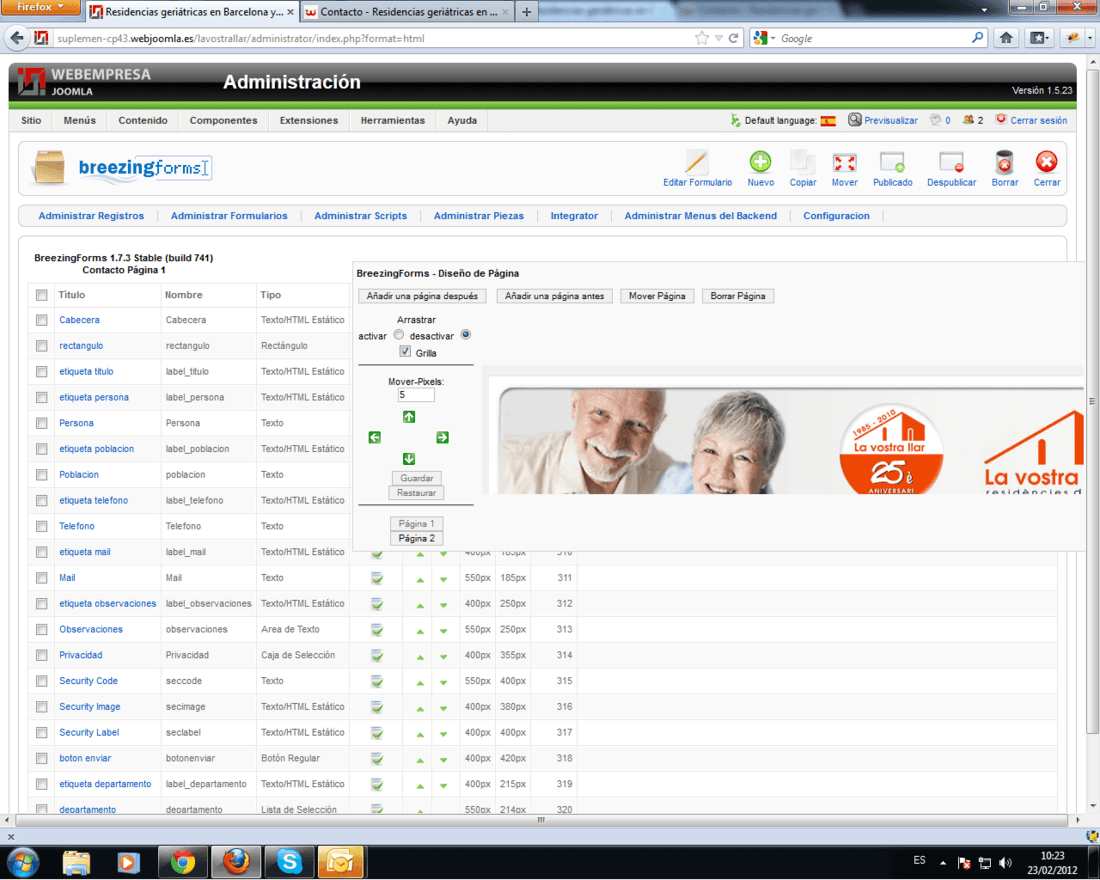Open the etiqueta observaciones link
Image resolution: width=1100 pixels, height=880 pixels.
[107, 604]
